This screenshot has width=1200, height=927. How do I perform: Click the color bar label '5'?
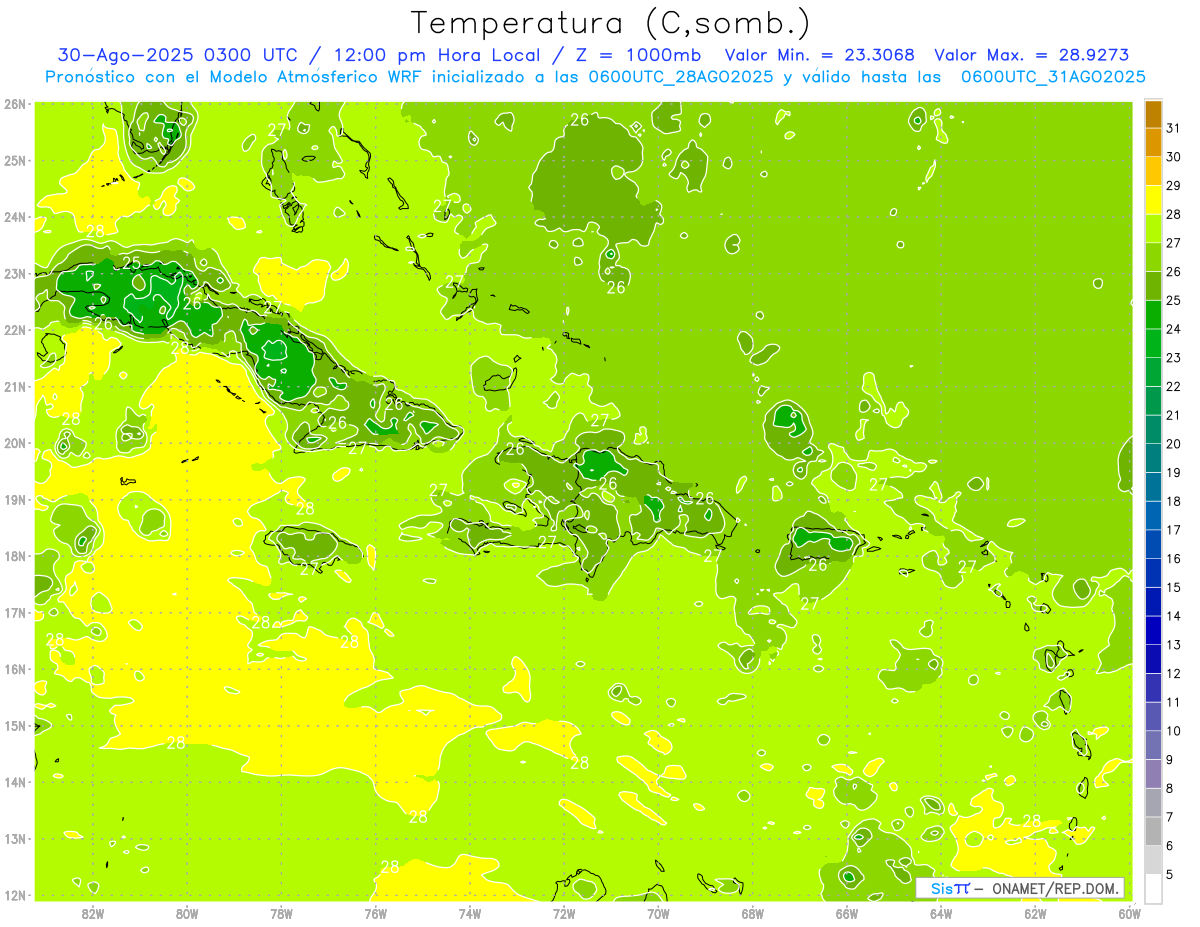(x=1170, y=875)
